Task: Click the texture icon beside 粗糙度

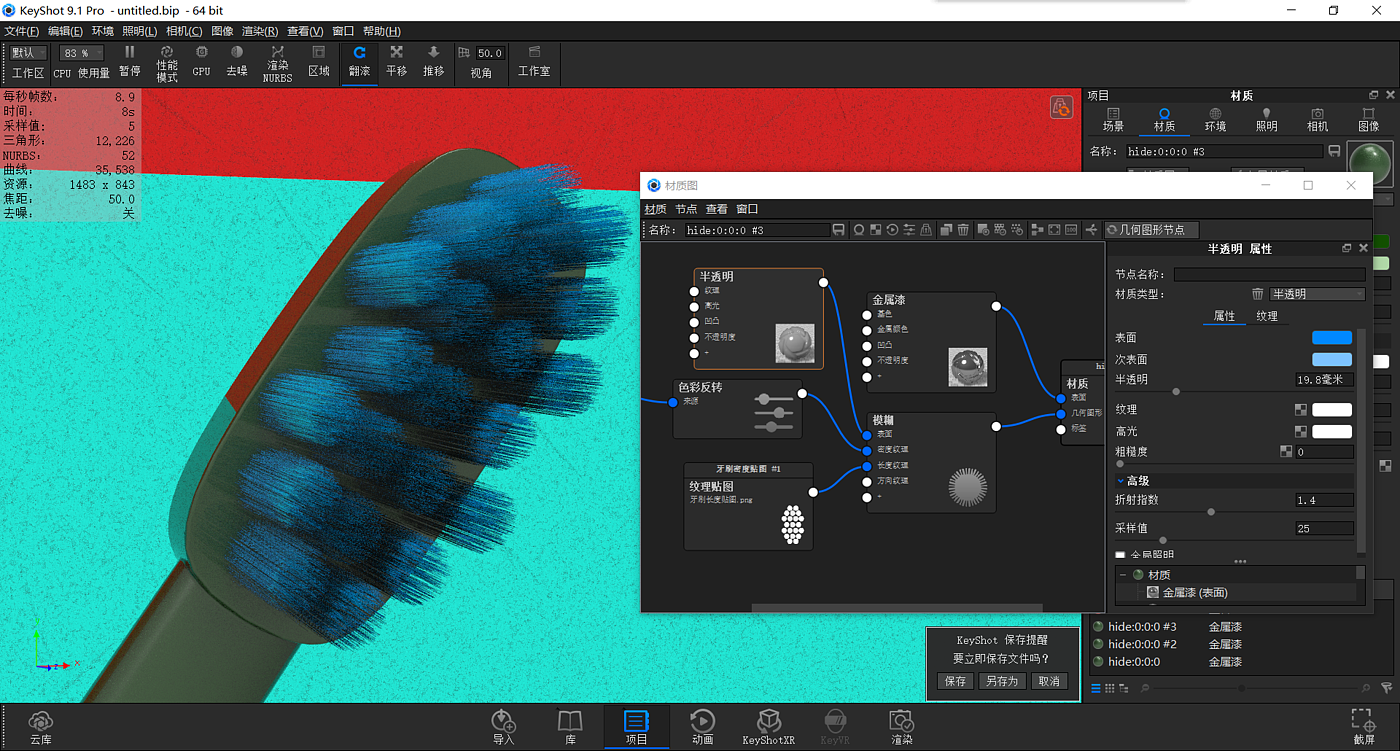Action: [x=1286, y=452]
